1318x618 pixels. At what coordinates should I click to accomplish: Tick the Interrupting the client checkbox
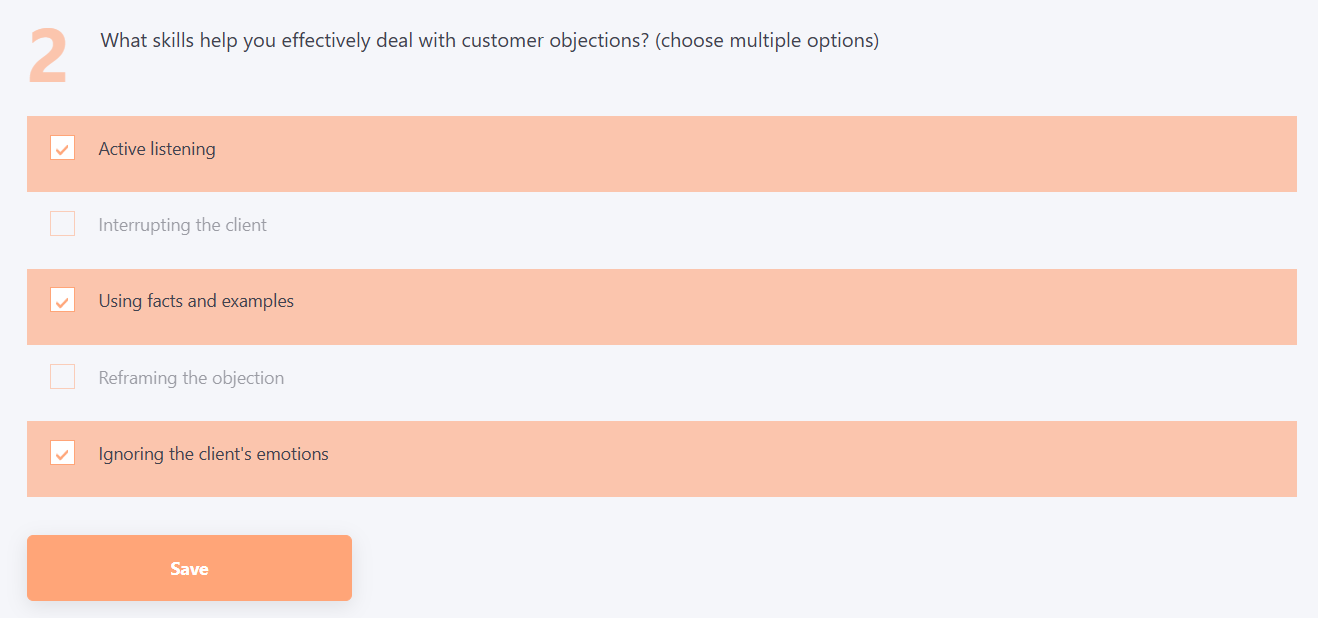62,224
